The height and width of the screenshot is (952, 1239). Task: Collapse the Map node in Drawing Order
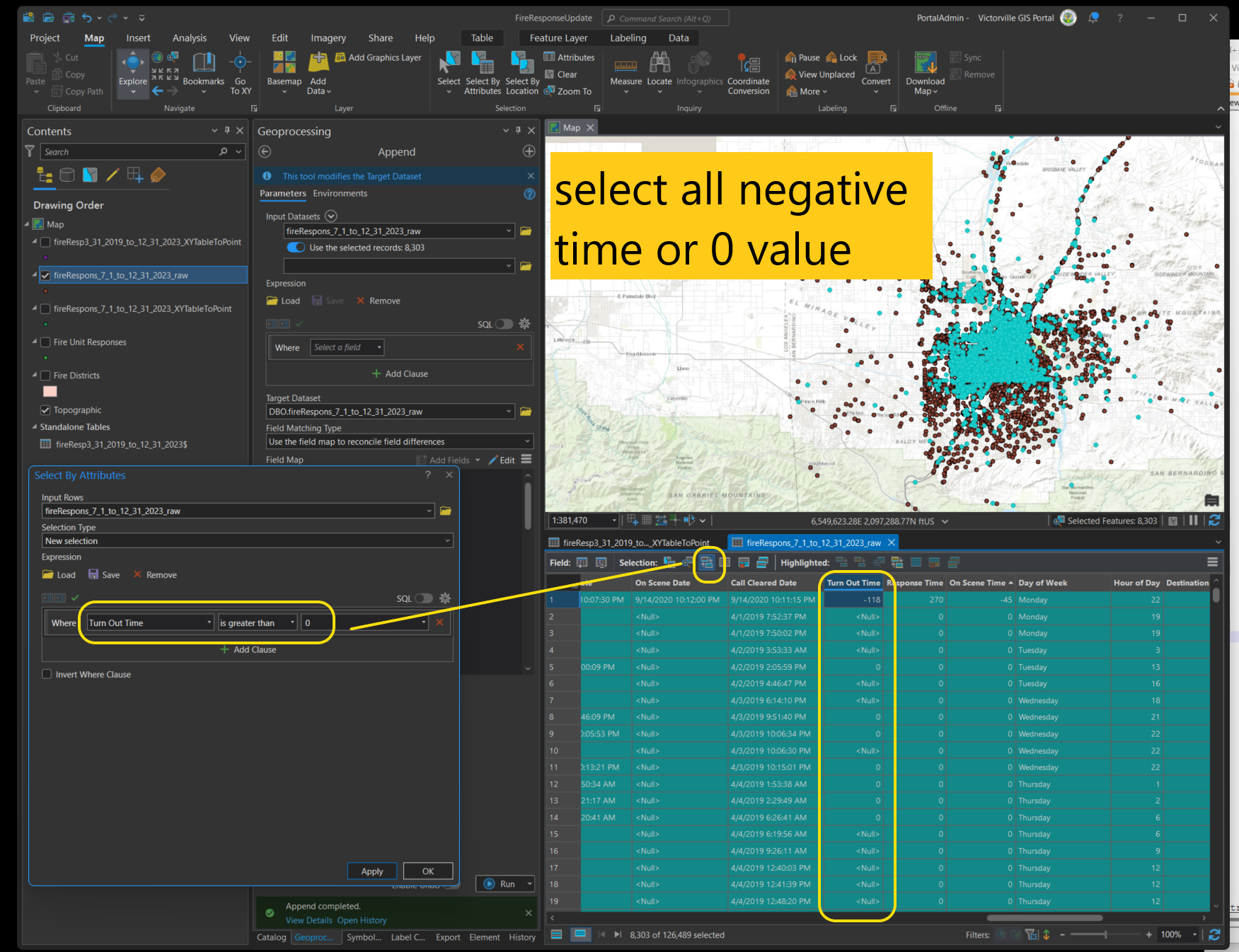click(x=27, y=224)
